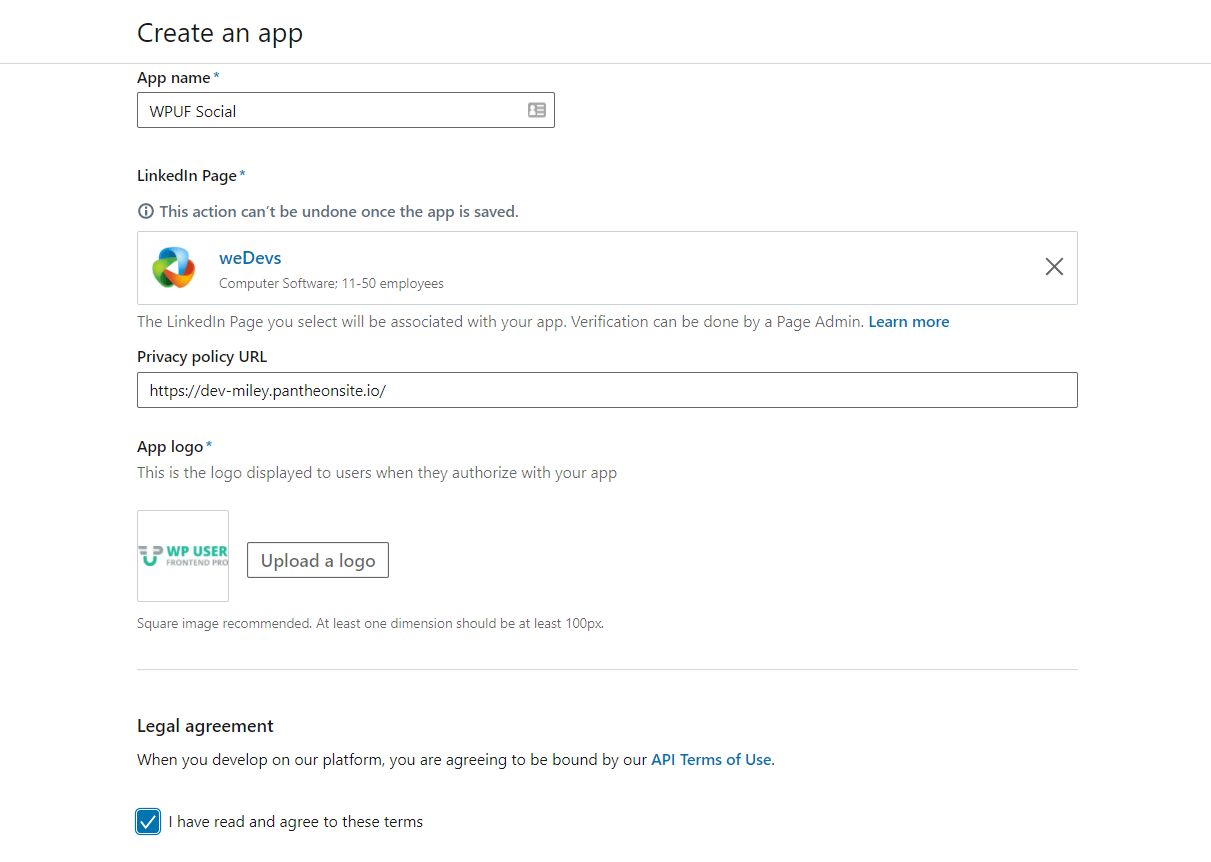The image size is (1211, 862).
Task: Open the Learn more link
Action: [908, 321]
